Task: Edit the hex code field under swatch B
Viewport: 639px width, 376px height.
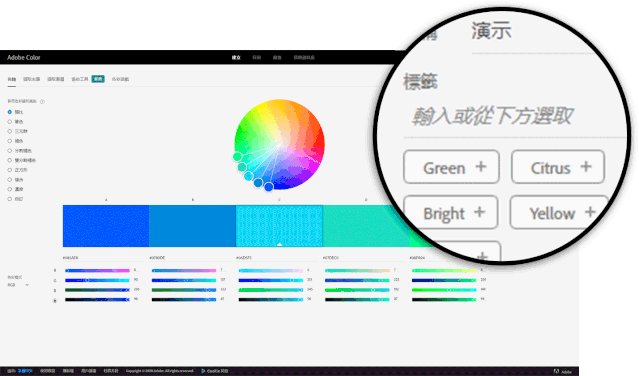Action: click(189, 258)
